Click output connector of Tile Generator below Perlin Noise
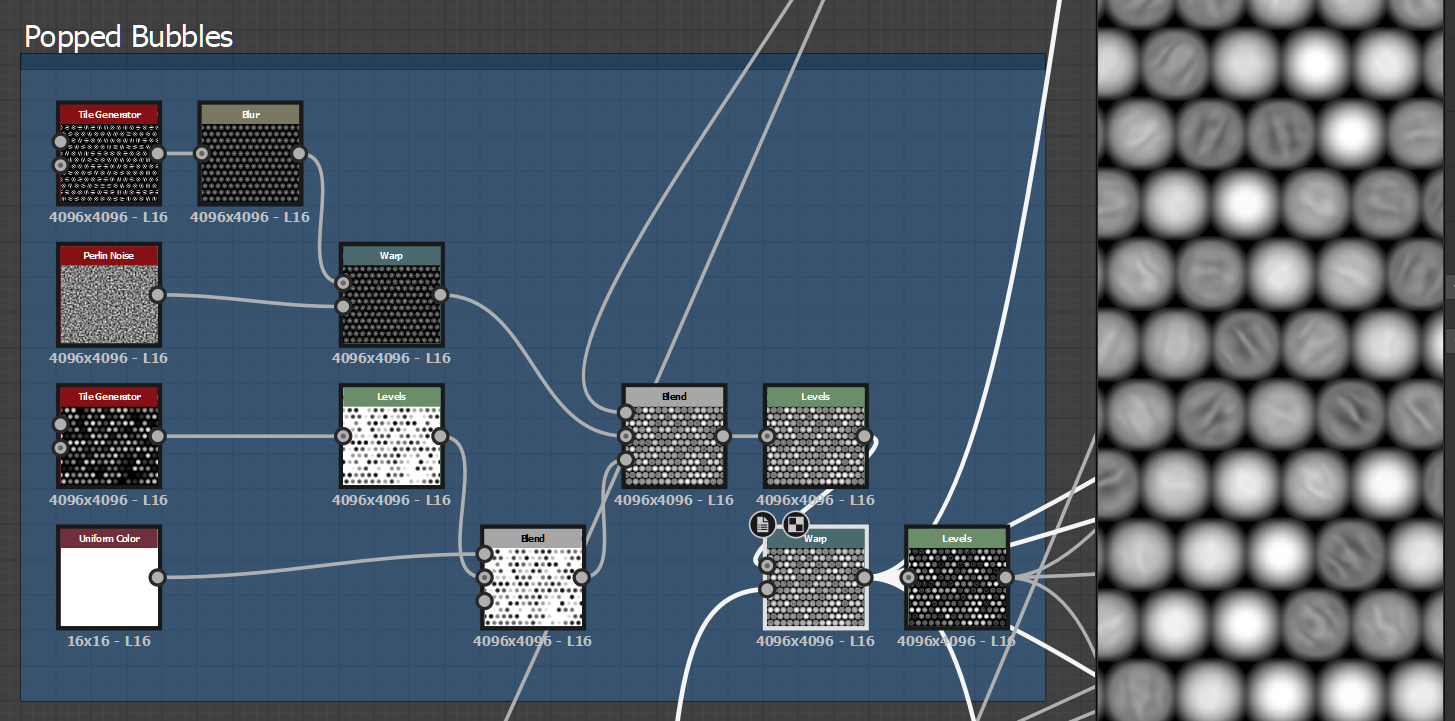Screen dimensions: 1455x721 (x=157, y=436)
